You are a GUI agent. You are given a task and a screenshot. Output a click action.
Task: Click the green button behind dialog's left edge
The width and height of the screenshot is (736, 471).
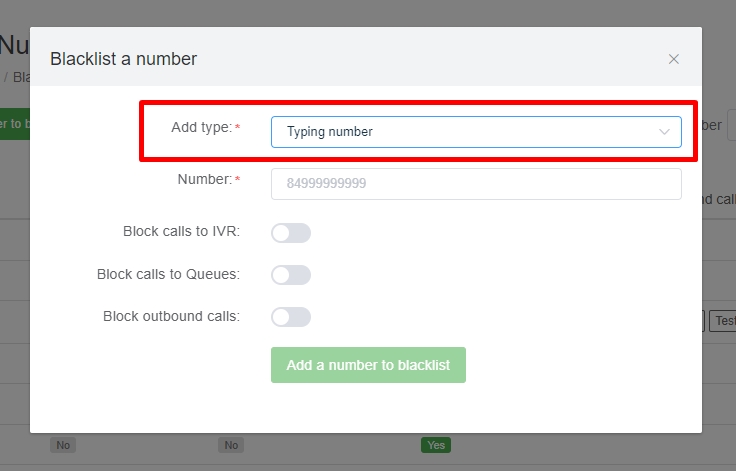(14, 123)
